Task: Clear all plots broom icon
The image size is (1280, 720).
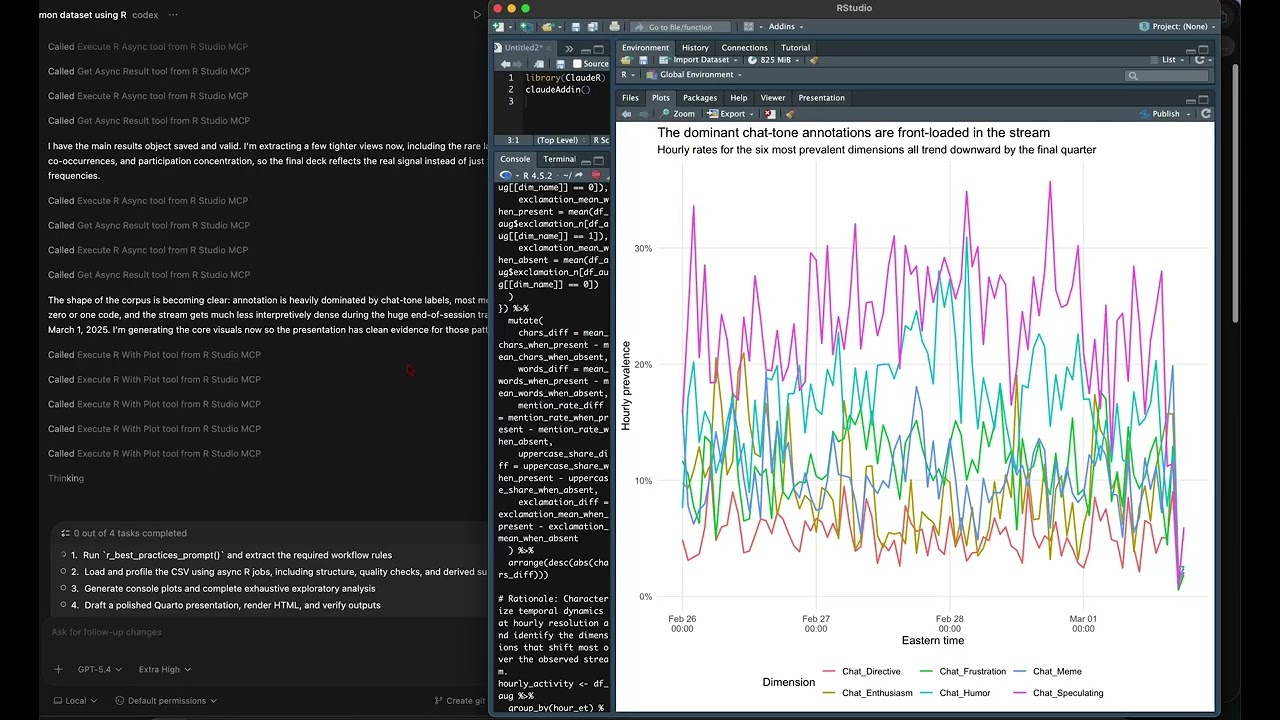Action: click(x=791, y=114)
